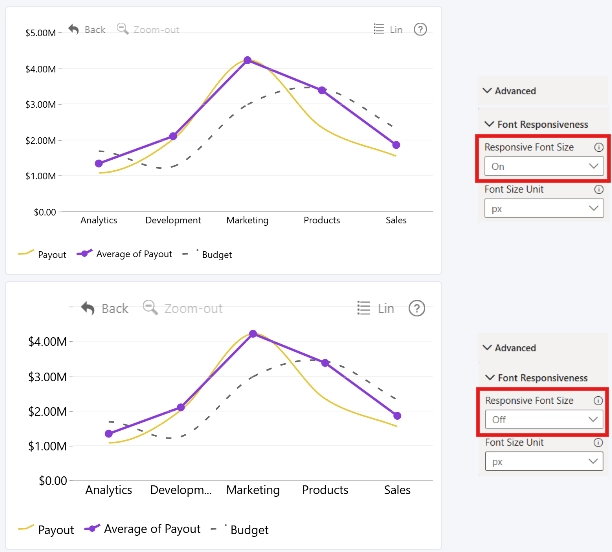Click Analytics axis label in bottom chart

109,490
